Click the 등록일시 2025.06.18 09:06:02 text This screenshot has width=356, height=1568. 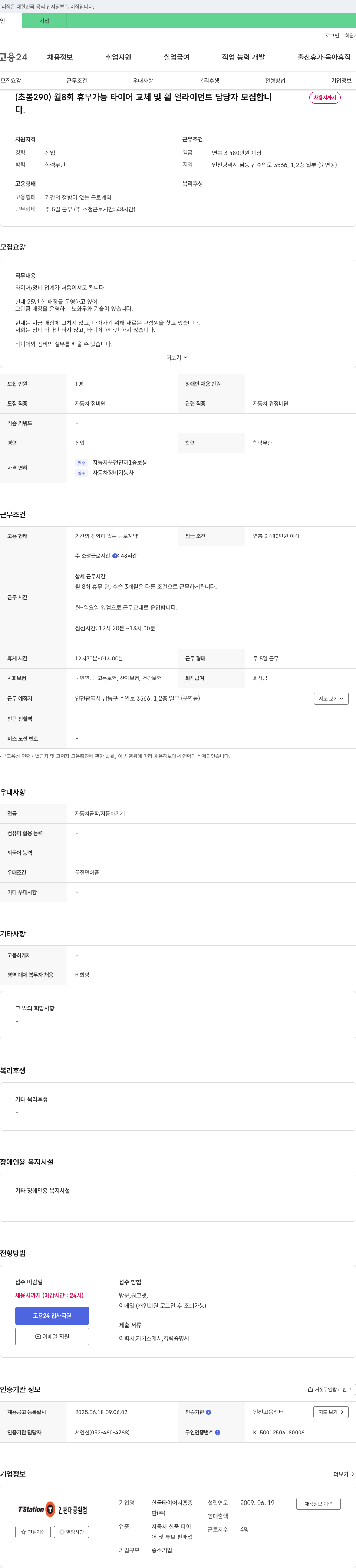(x=101, y=1412)
